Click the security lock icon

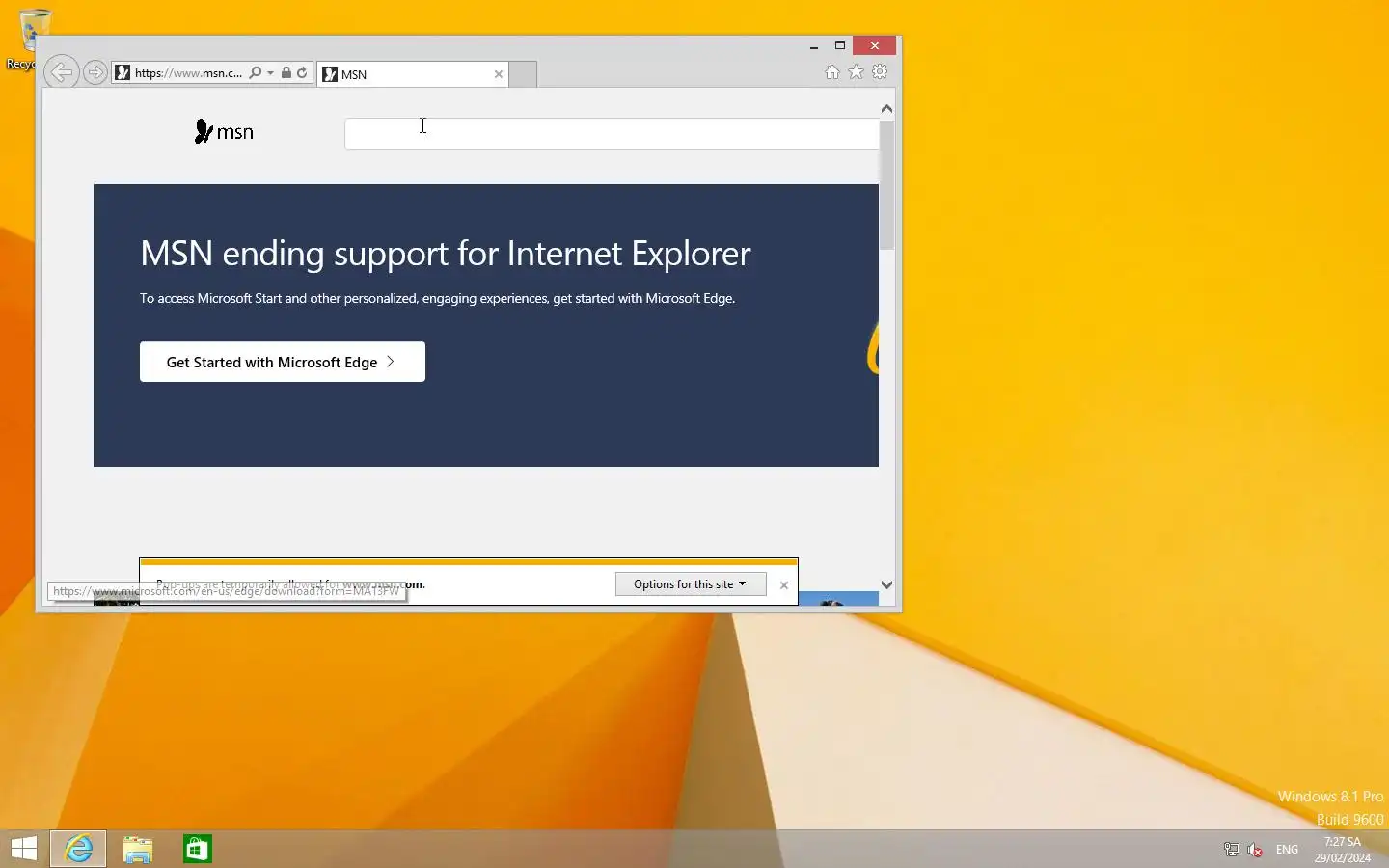pyautogui.click(x=286, y=73)
